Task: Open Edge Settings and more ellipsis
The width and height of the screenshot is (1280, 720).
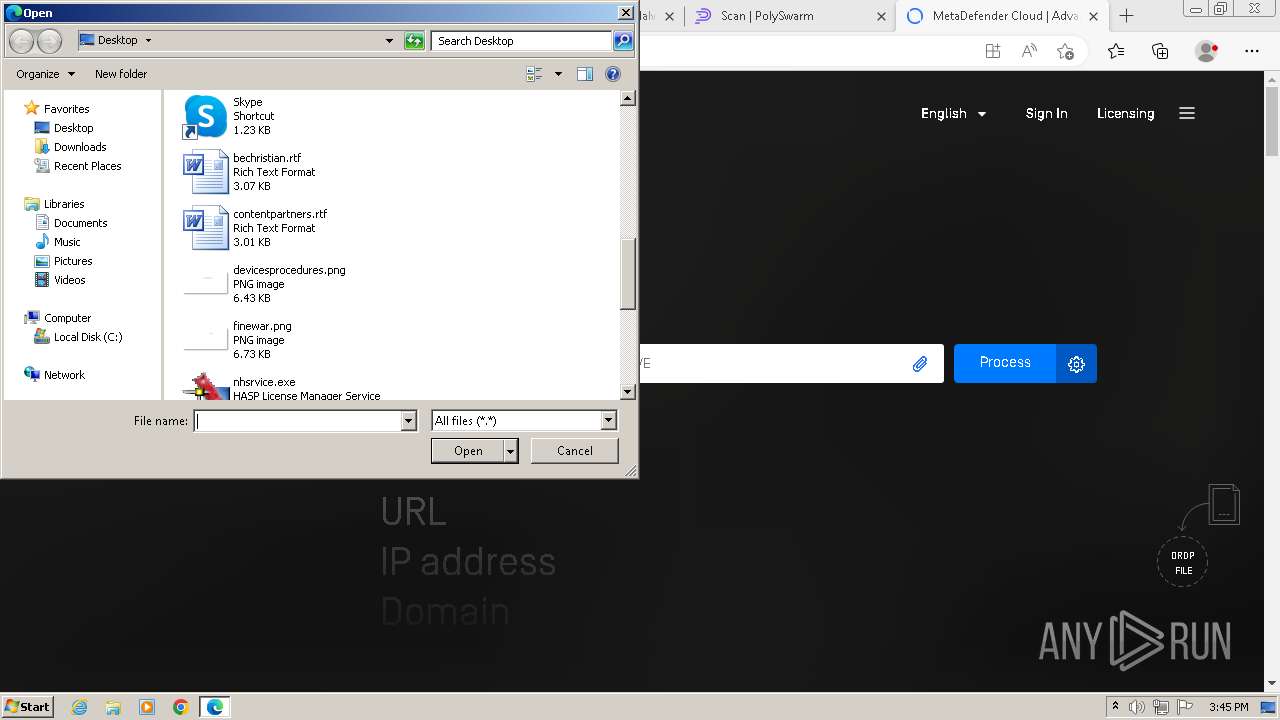Action: [1252, 51]
